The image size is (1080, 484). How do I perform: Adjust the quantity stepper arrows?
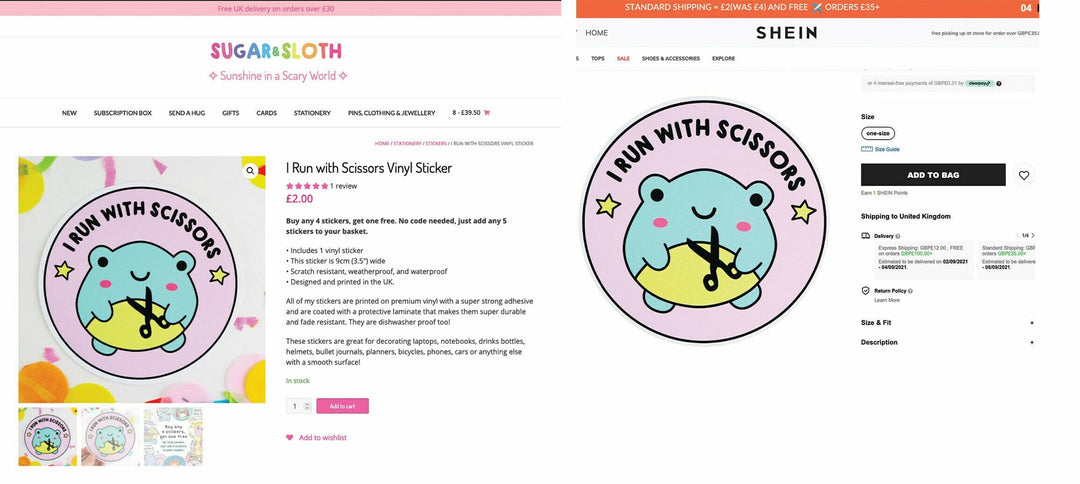307,406
